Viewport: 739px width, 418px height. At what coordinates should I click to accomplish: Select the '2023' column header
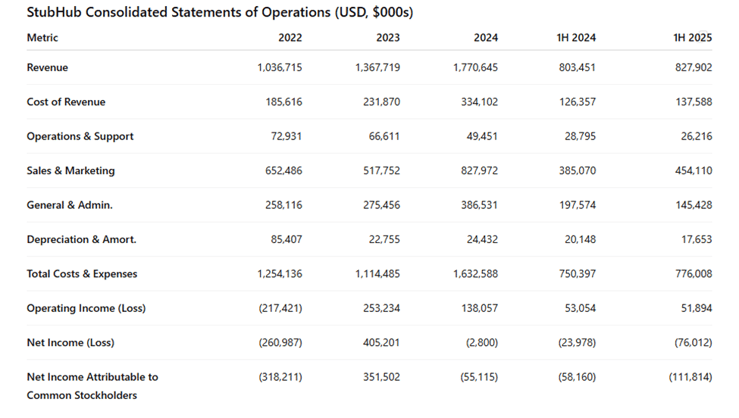pyautogui.click(x=388, y=38)
